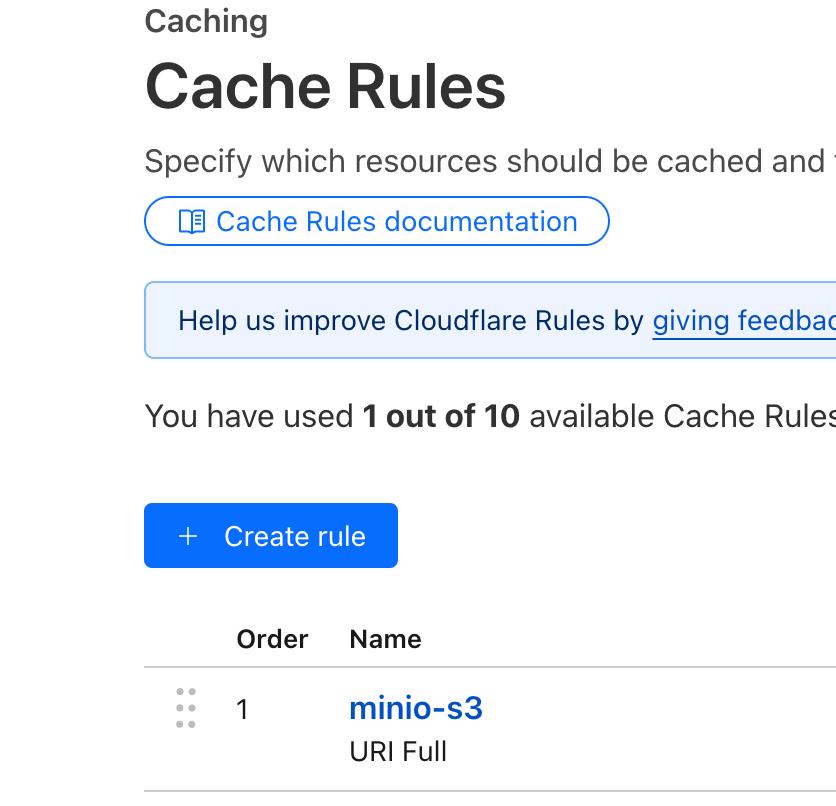Click the order number 1 in the rule row
This screenshot has width=836, height=806.
tap(242, 709)
